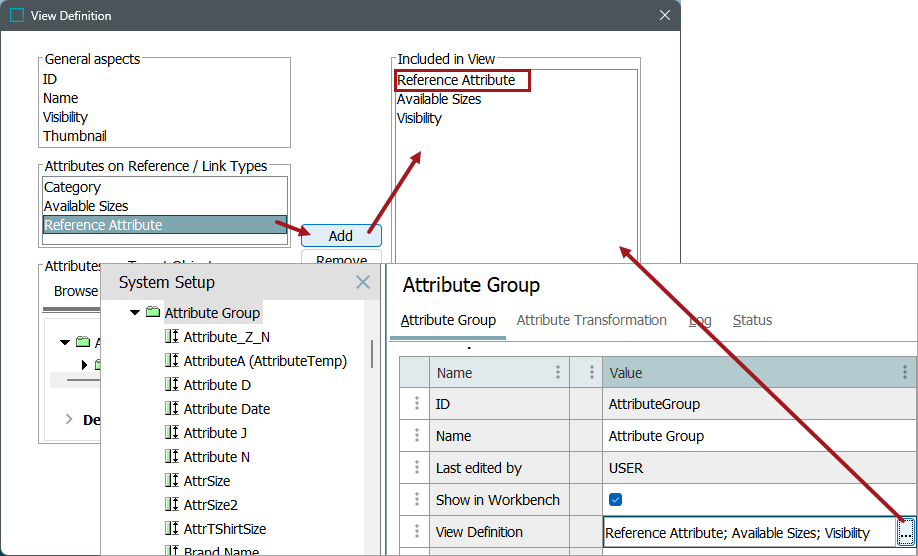Click the AttributeGroup ID value cell
This screenshot has height=556, width=918.
[759, 404]
